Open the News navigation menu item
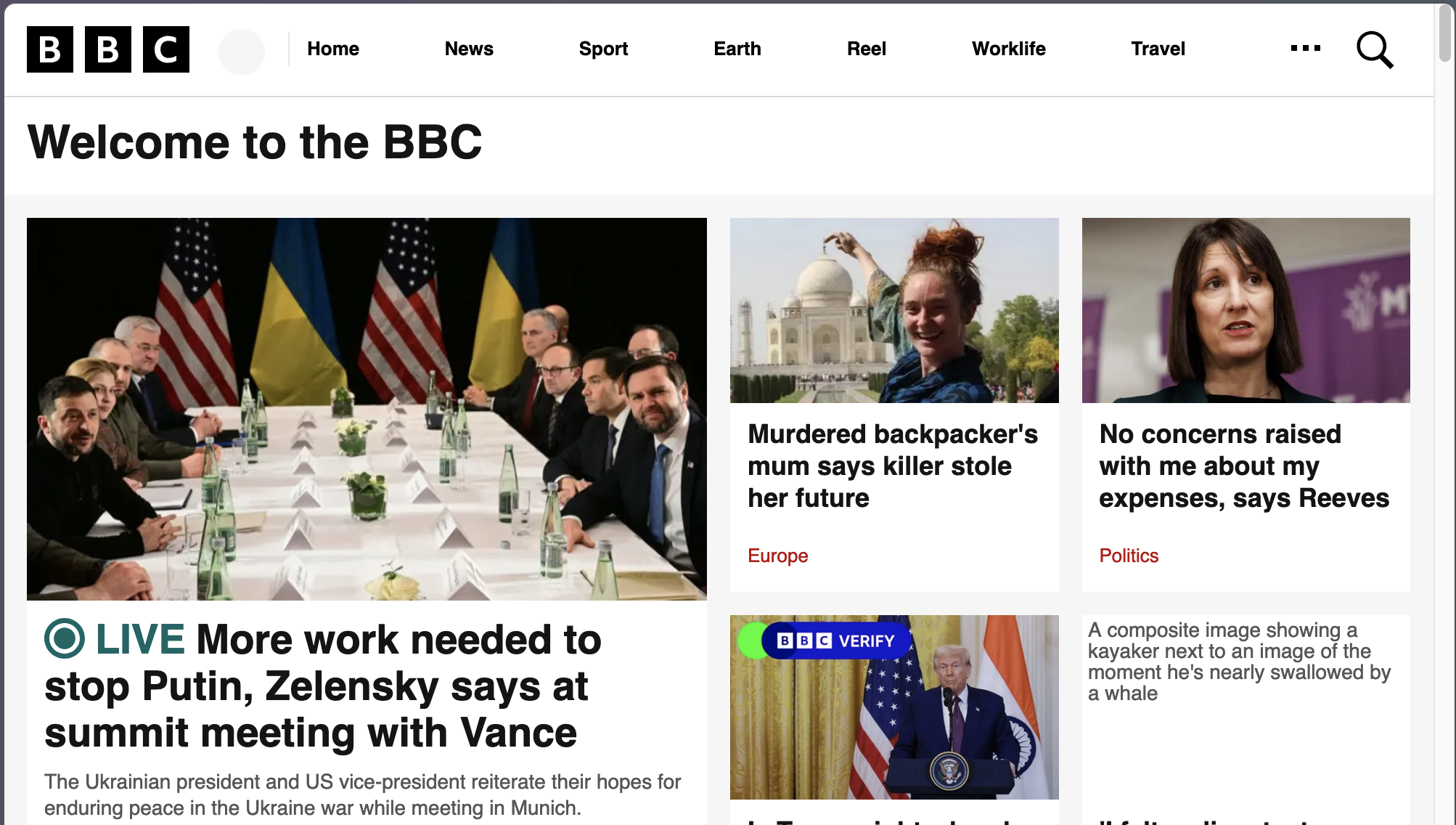The image size is (1456, 825). 468,48
